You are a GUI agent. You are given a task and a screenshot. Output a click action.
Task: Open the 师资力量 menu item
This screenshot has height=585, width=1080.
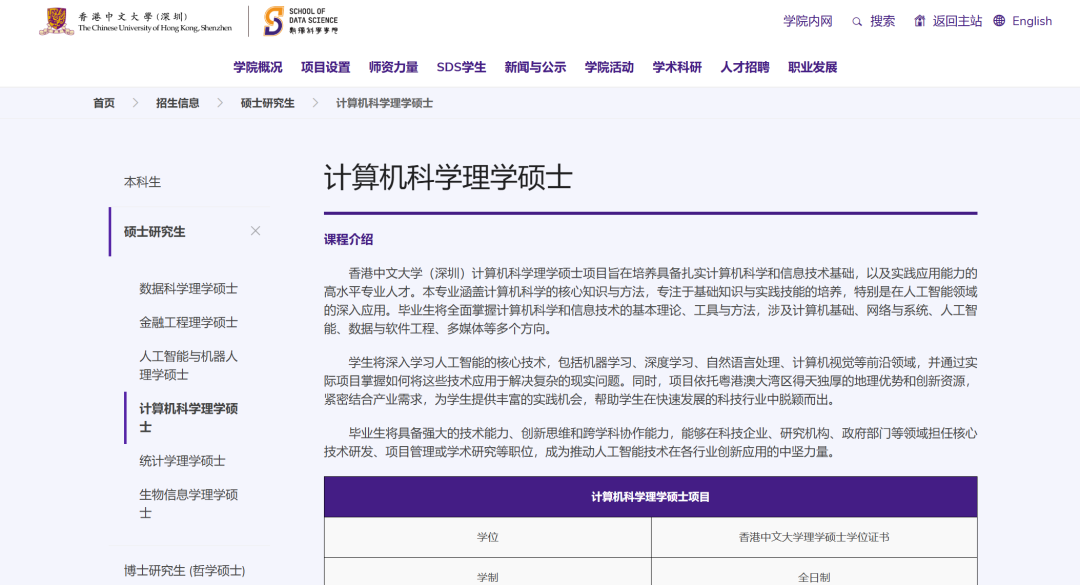point(393,66)
